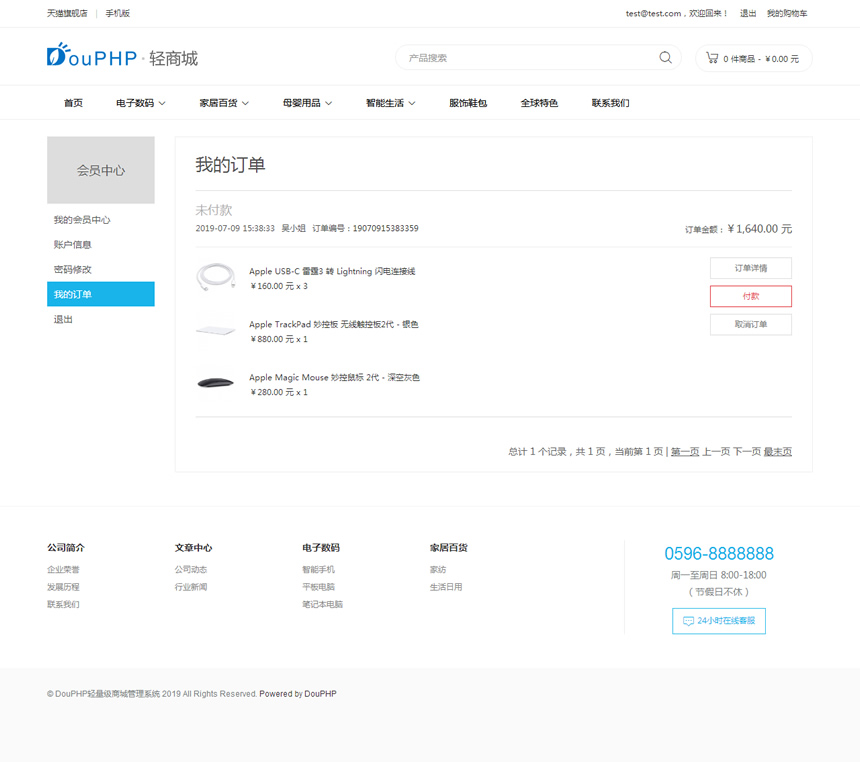Click footer heading 公司简介
Viewport: 860px width, 762px height.
pyautogui.click(x=66, y=547)
